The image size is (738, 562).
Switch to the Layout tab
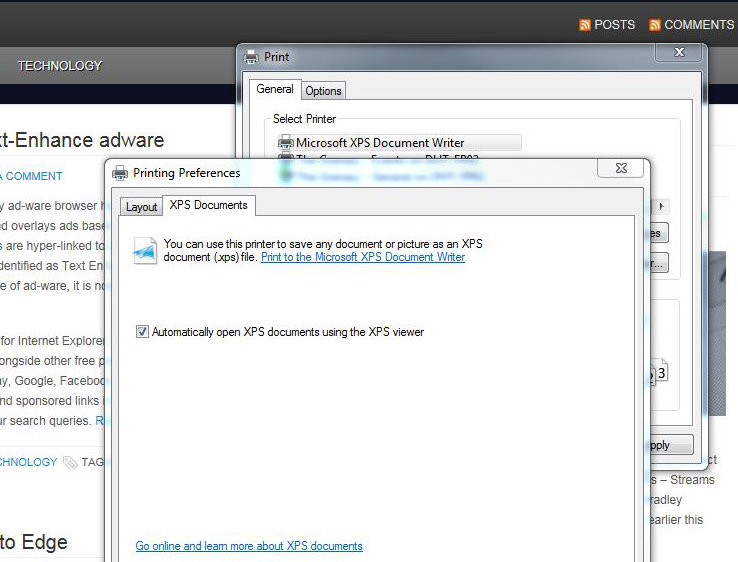coord(141,207)
